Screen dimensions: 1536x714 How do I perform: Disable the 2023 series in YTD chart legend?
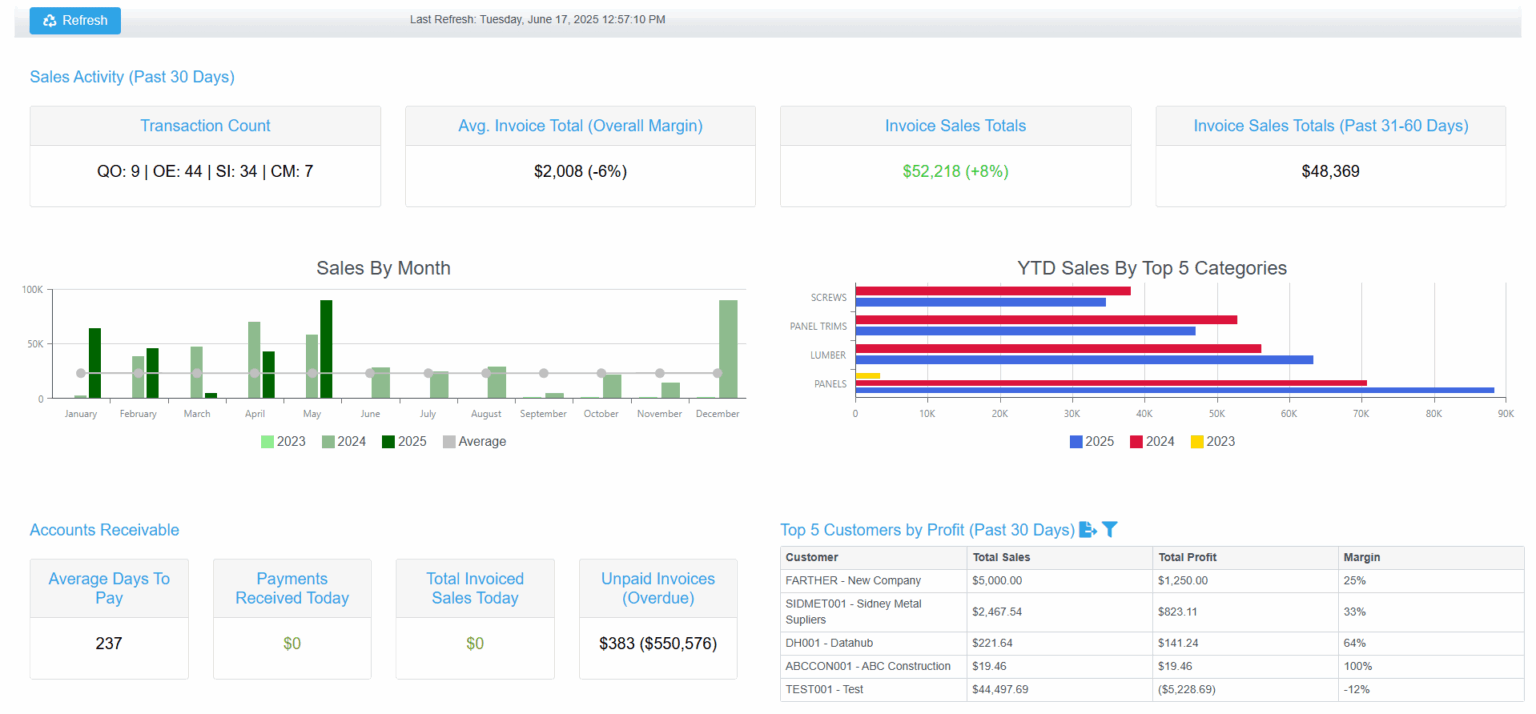1214,440
